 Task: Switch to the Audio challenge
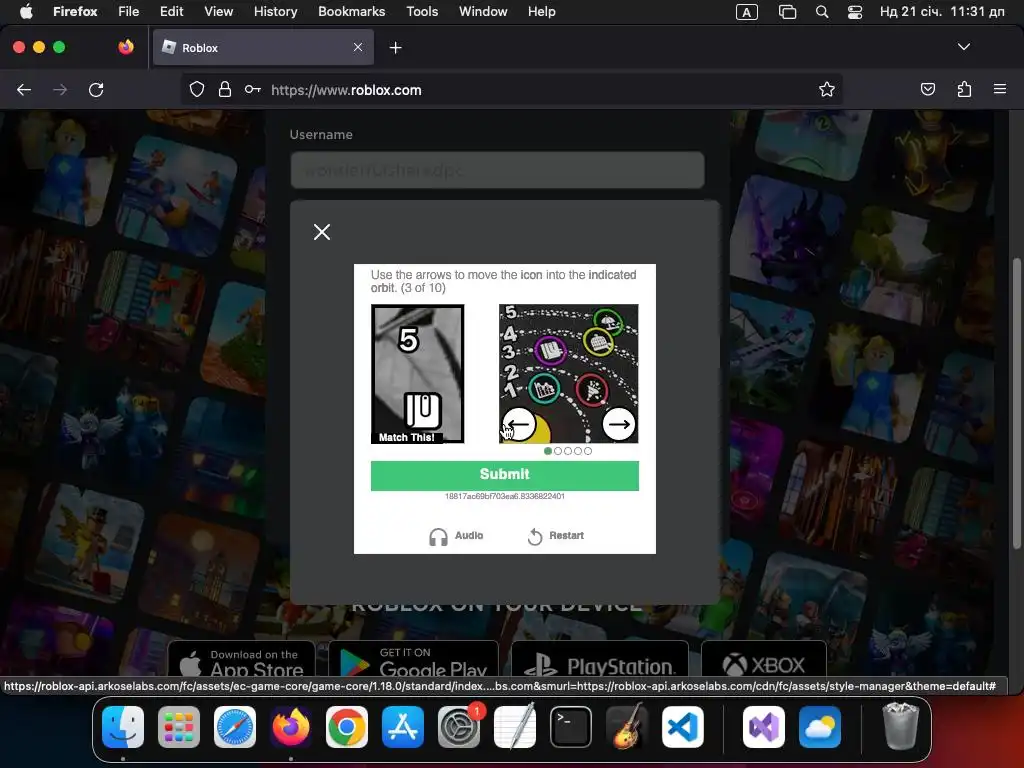456,536
